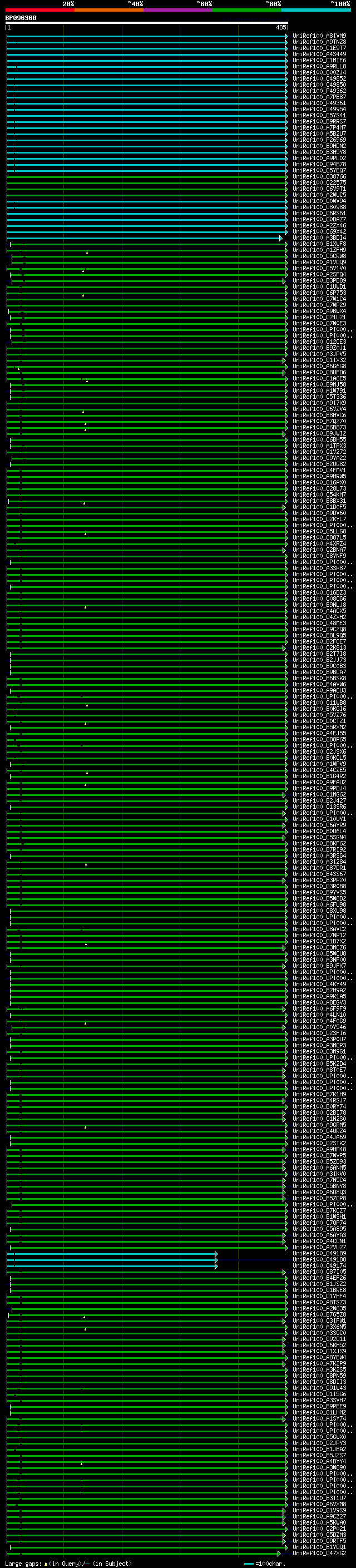Click the white query sequence bar
The height and width of the screenshot is (1568, 356).
[147, 23]
